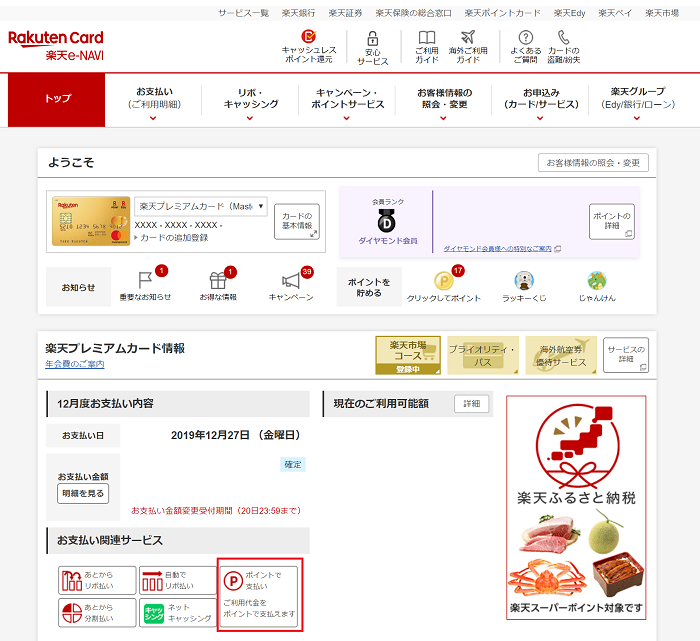Click the 楽天ふるさと納税 banner
The image size is (700, 641).
tap(576, 508)
